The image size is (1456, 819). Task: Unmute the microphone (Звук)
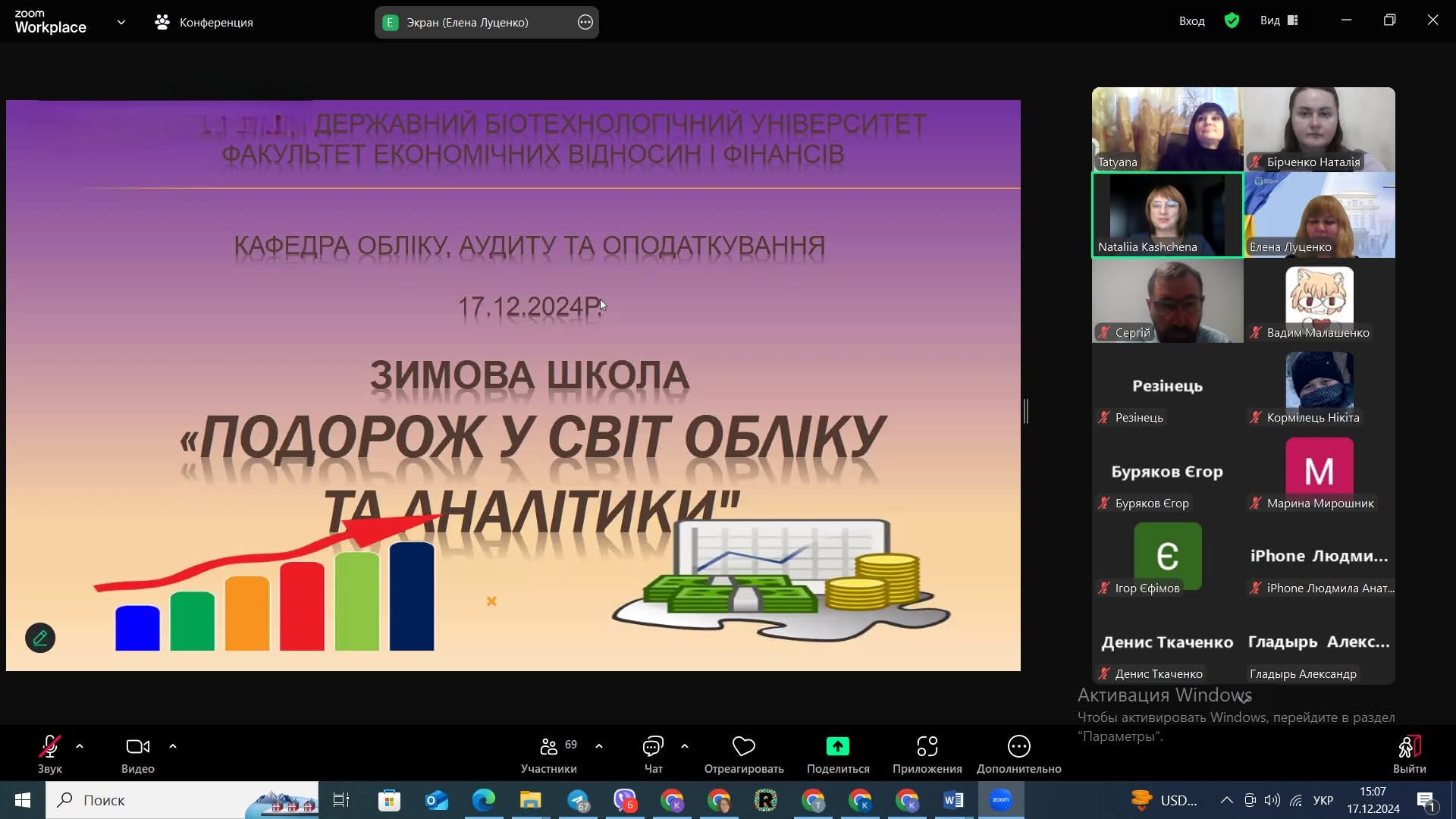(x=50, y=747)
